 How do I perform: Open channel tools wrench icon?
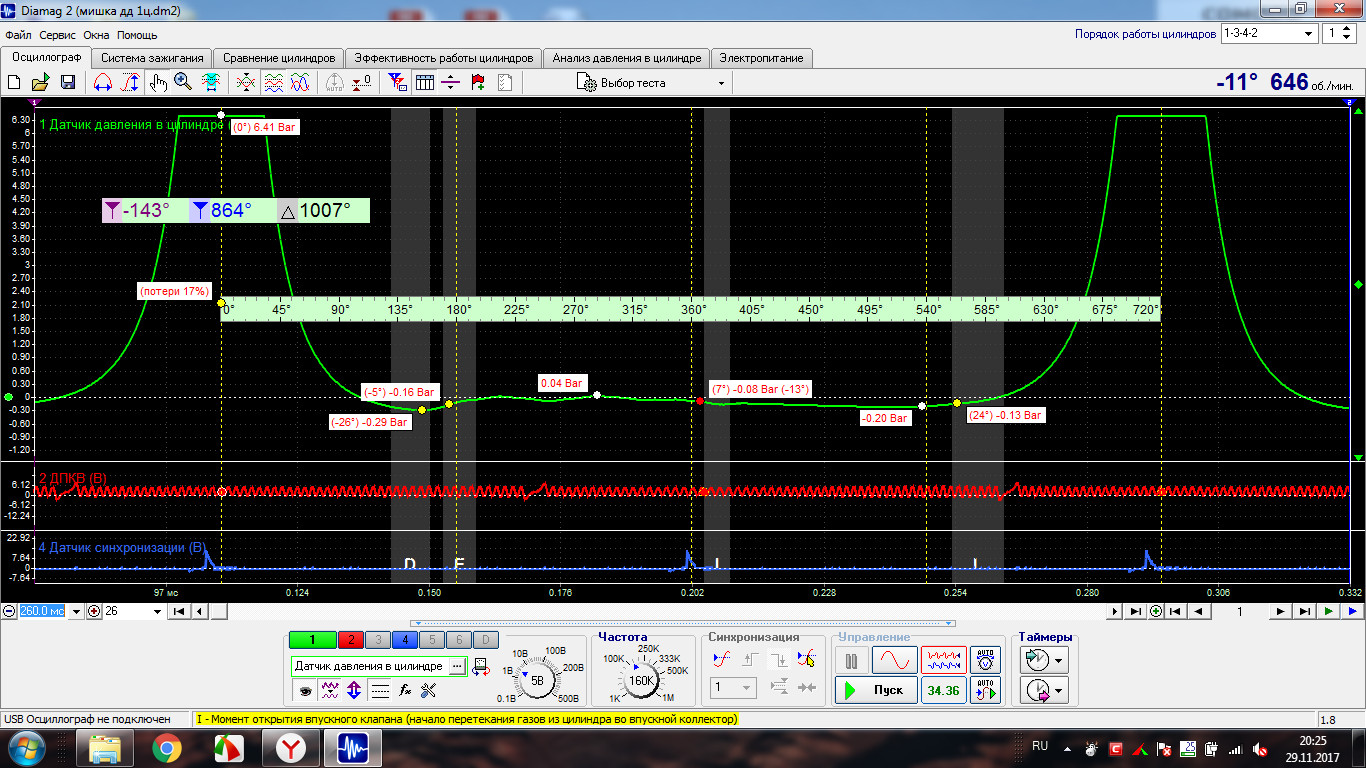429,690
